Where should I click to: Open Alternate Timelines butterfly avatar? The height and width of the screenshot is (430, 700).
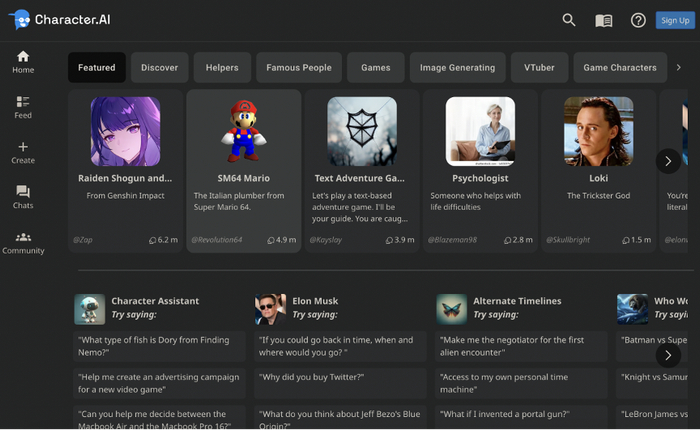point(452,309)
